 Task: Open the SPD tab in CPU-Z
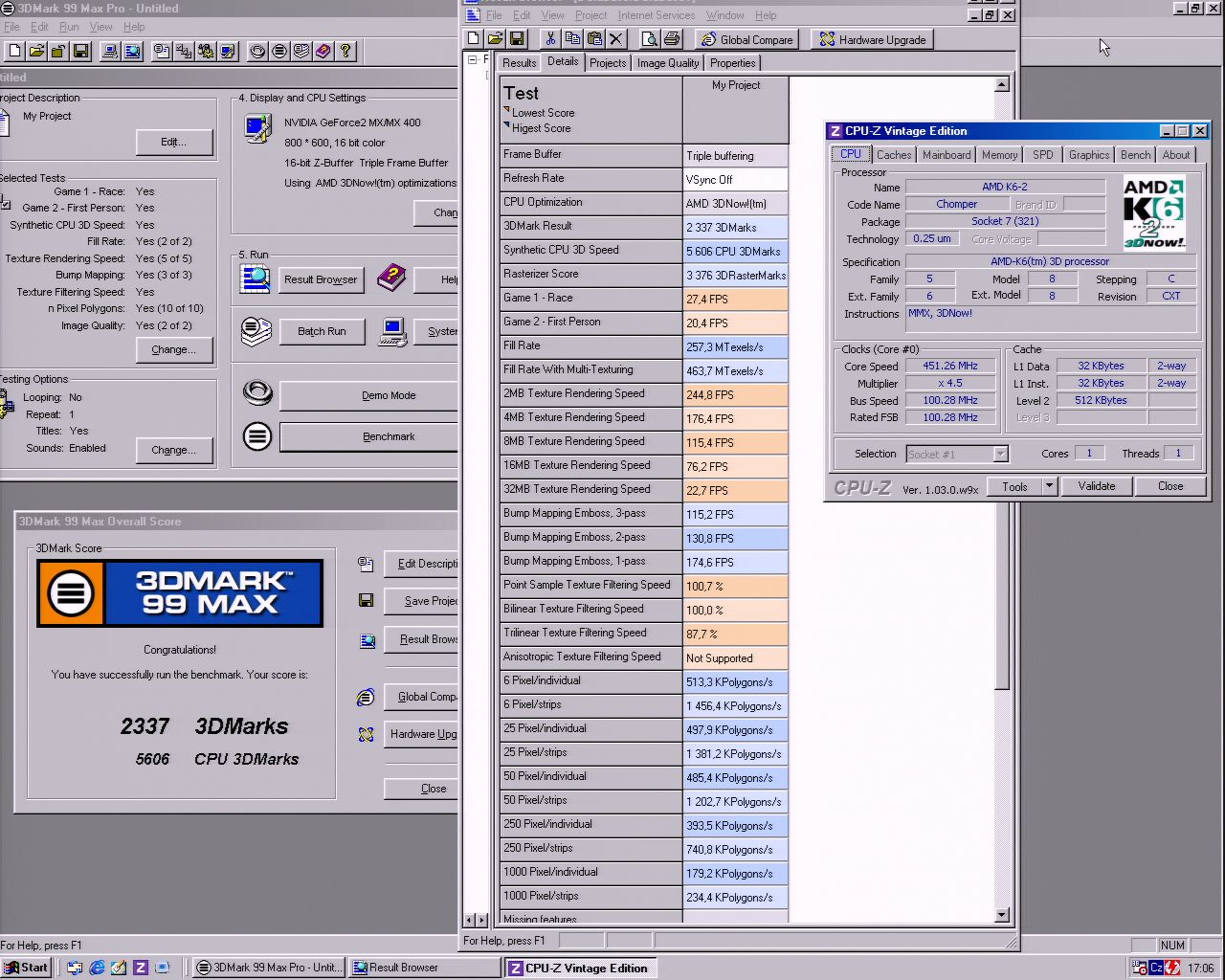1043,155
